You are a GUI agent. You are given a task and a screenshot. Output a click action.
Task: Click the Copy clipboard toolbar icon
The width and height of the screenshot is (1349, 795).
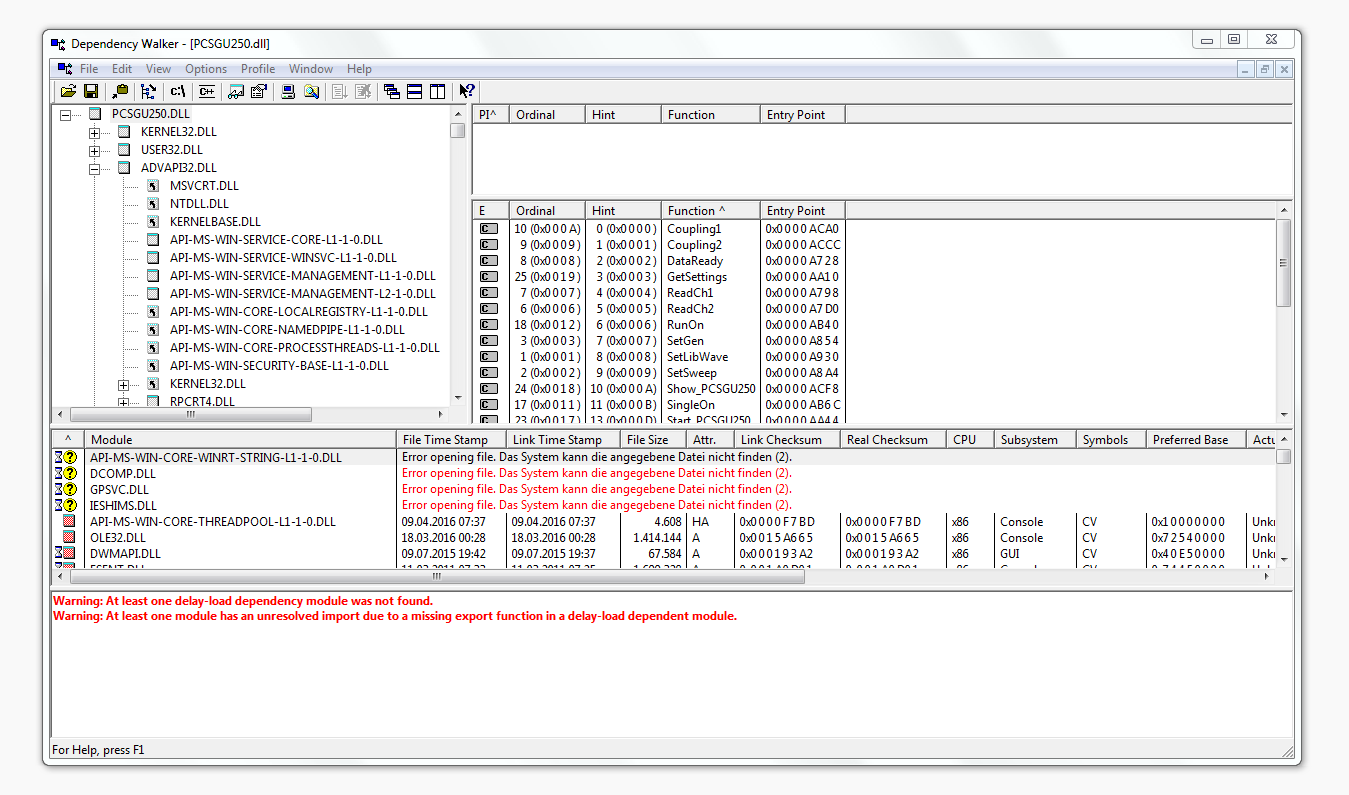(121, 91)
